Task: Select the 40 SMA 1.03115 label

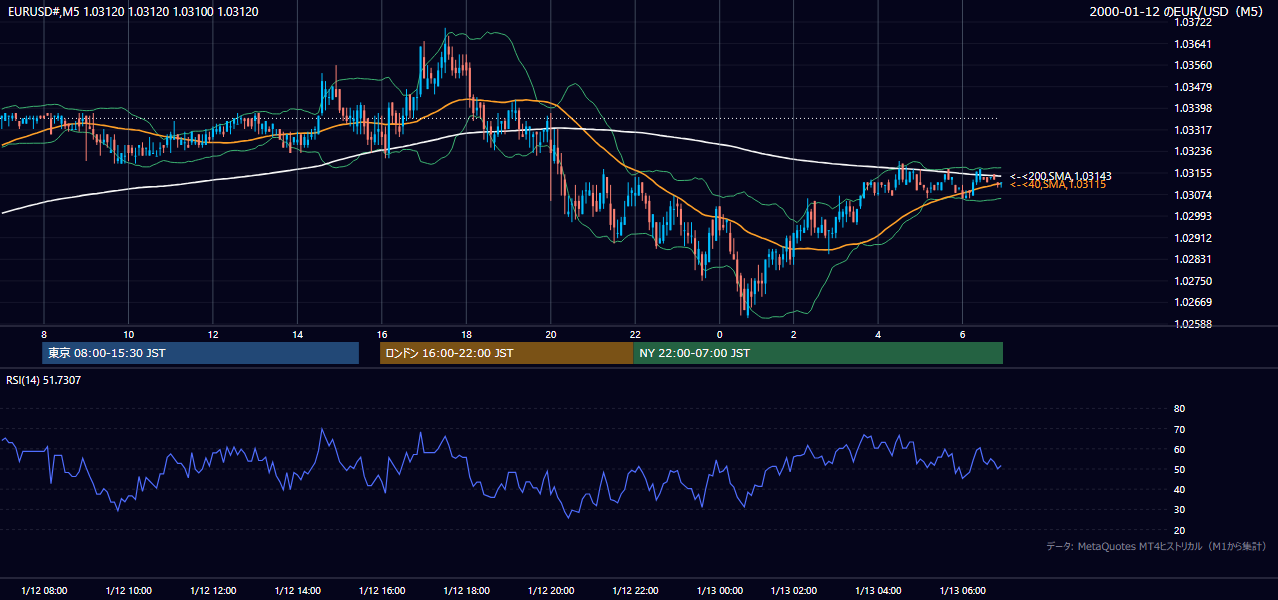Action: pyautogui.click(x=1058, y=185)
